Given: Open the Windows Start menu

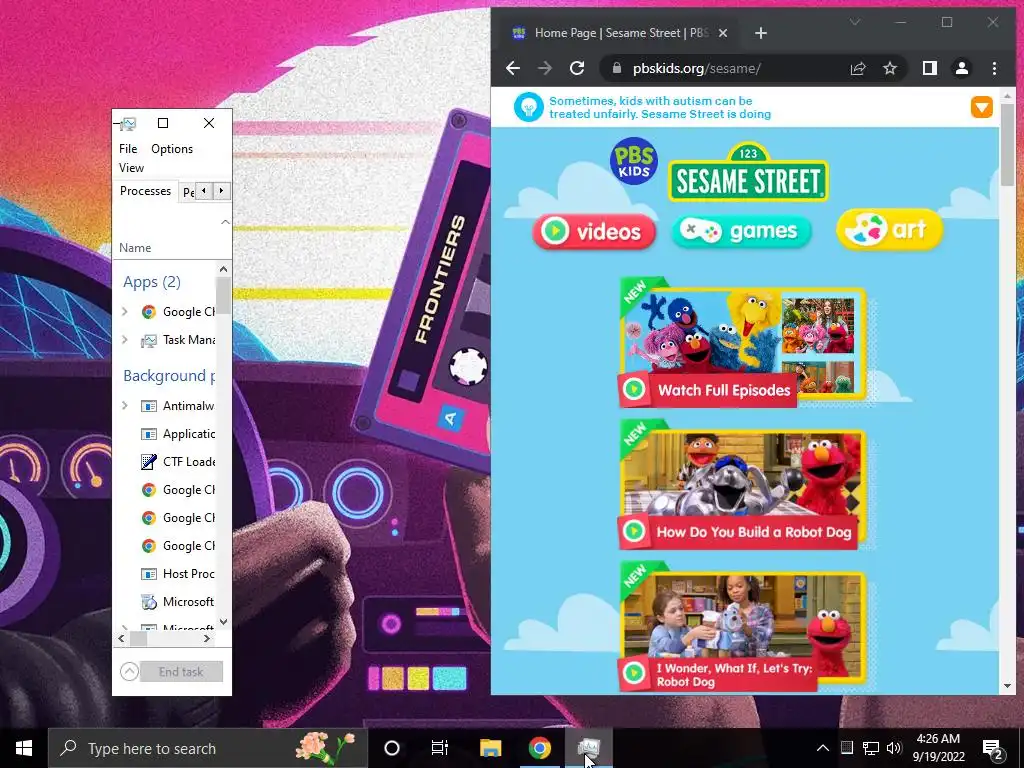Looking at the screenshot, I should pos(24,748).
